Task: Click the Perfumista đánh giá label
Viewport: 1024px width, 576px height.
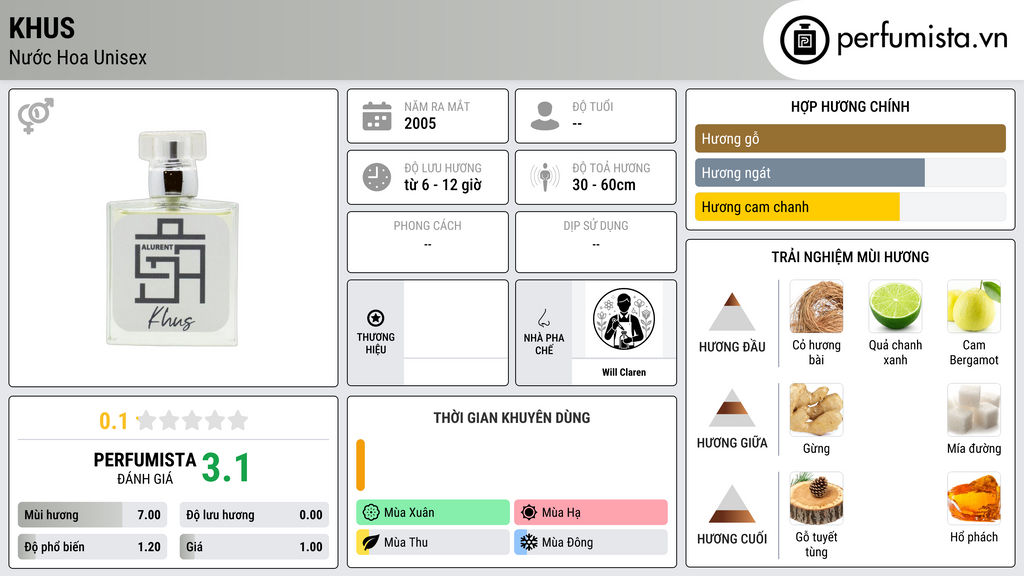Action: point(144,468)
